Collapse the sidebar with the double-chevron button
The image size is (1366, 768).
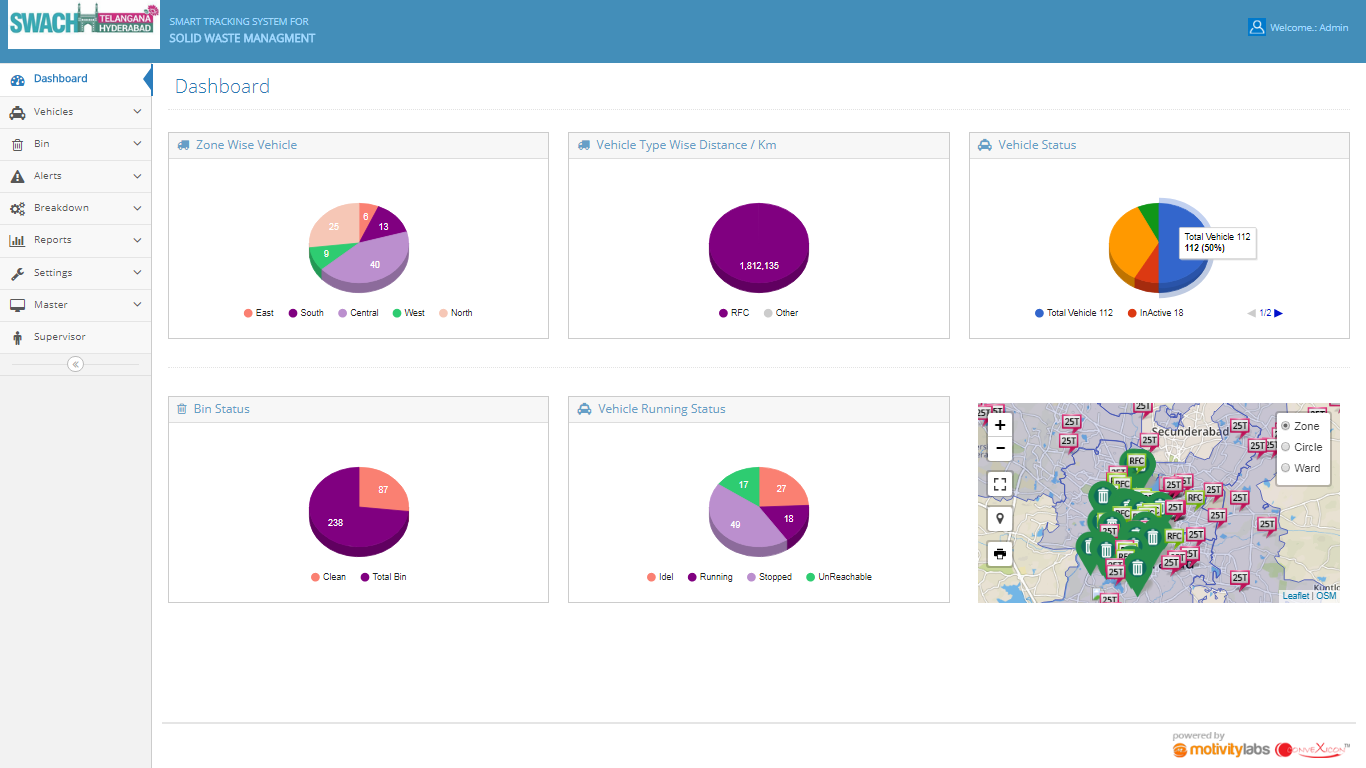pos(75,364)
